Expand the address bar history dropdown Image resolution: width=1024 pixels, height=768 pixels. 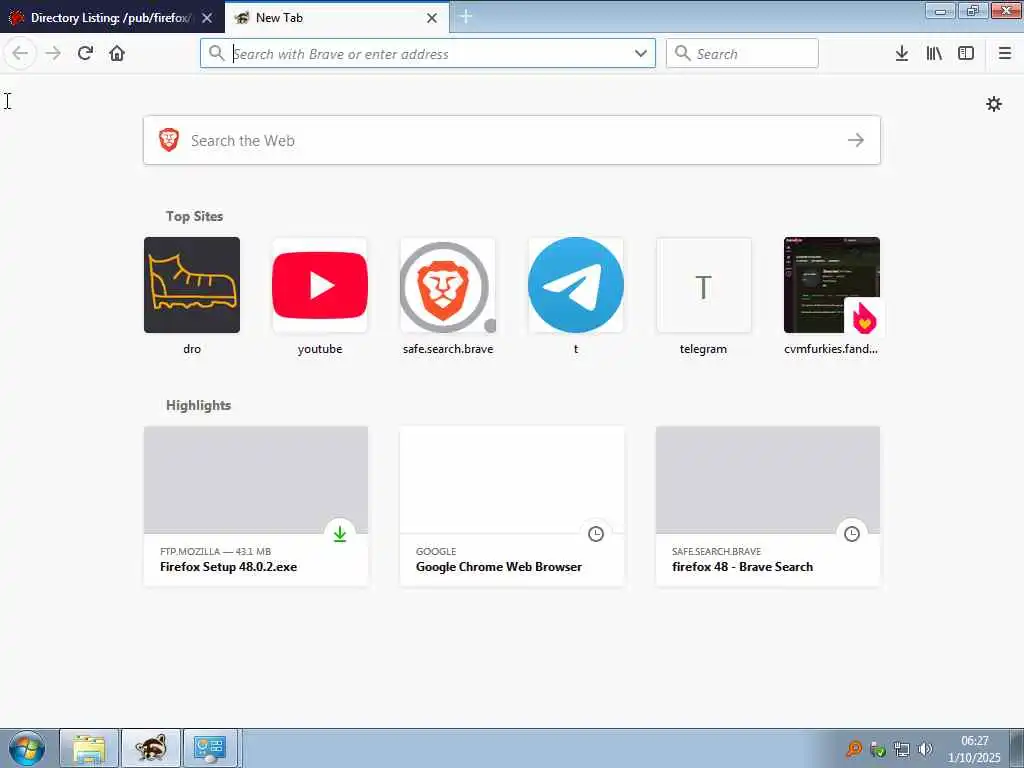tap(641, 54)
